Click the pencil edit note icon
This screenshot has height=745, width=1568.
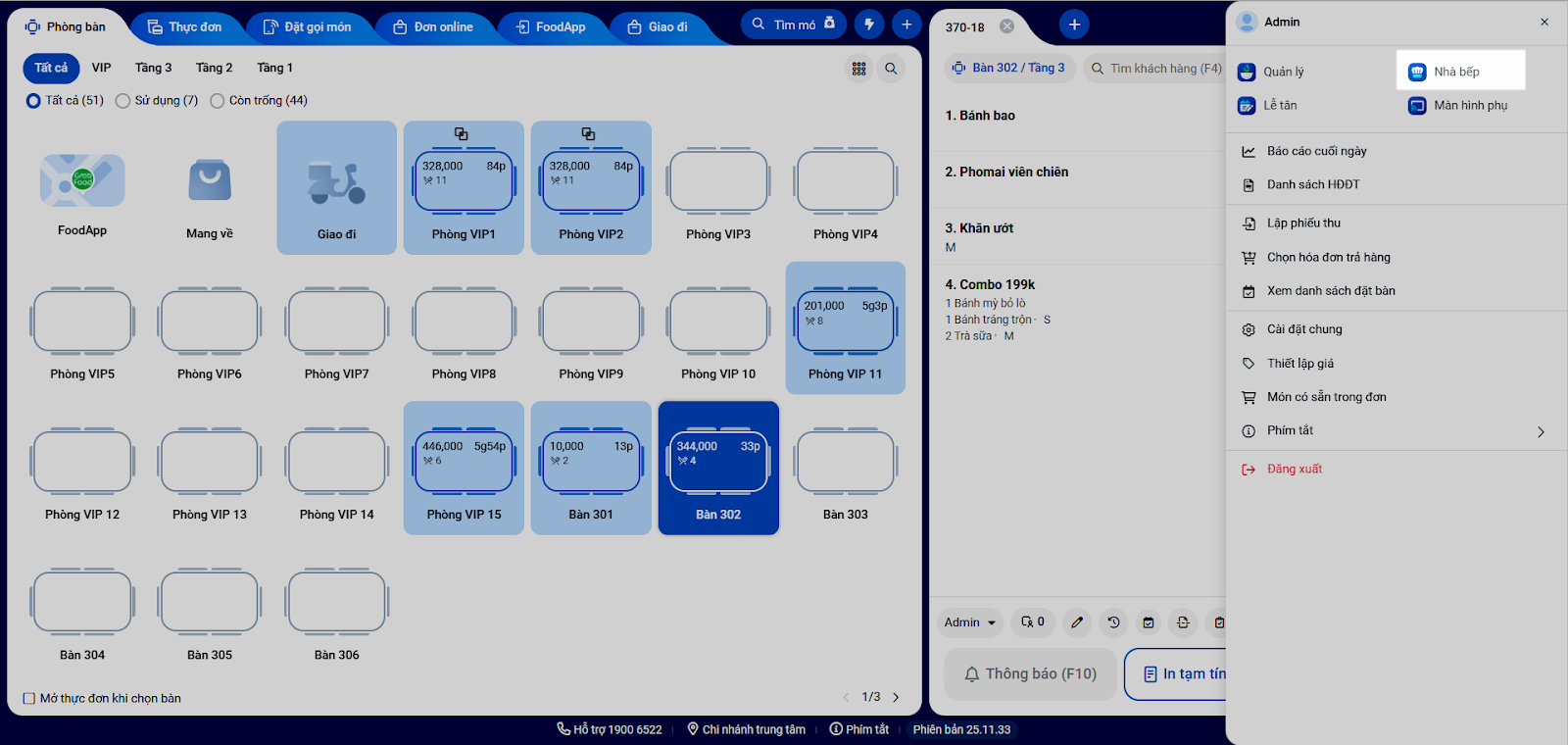point(1077,622)
